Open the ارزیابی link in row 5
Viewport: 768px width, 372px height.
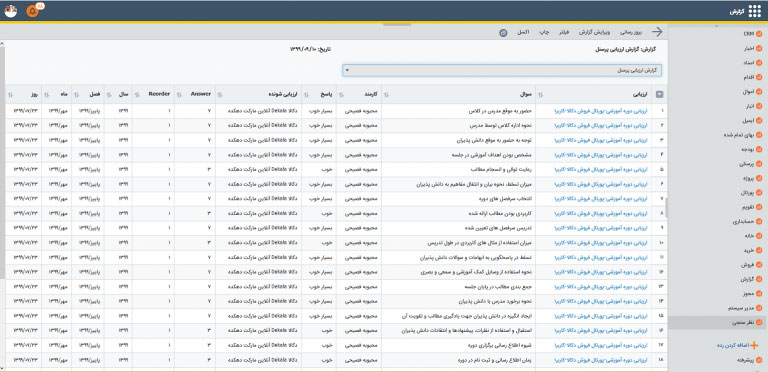[x=600, y=169]
